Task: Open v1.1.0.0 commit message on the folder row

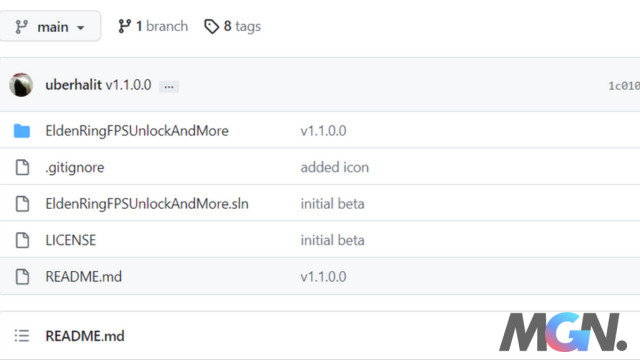Action: [323, 131]
